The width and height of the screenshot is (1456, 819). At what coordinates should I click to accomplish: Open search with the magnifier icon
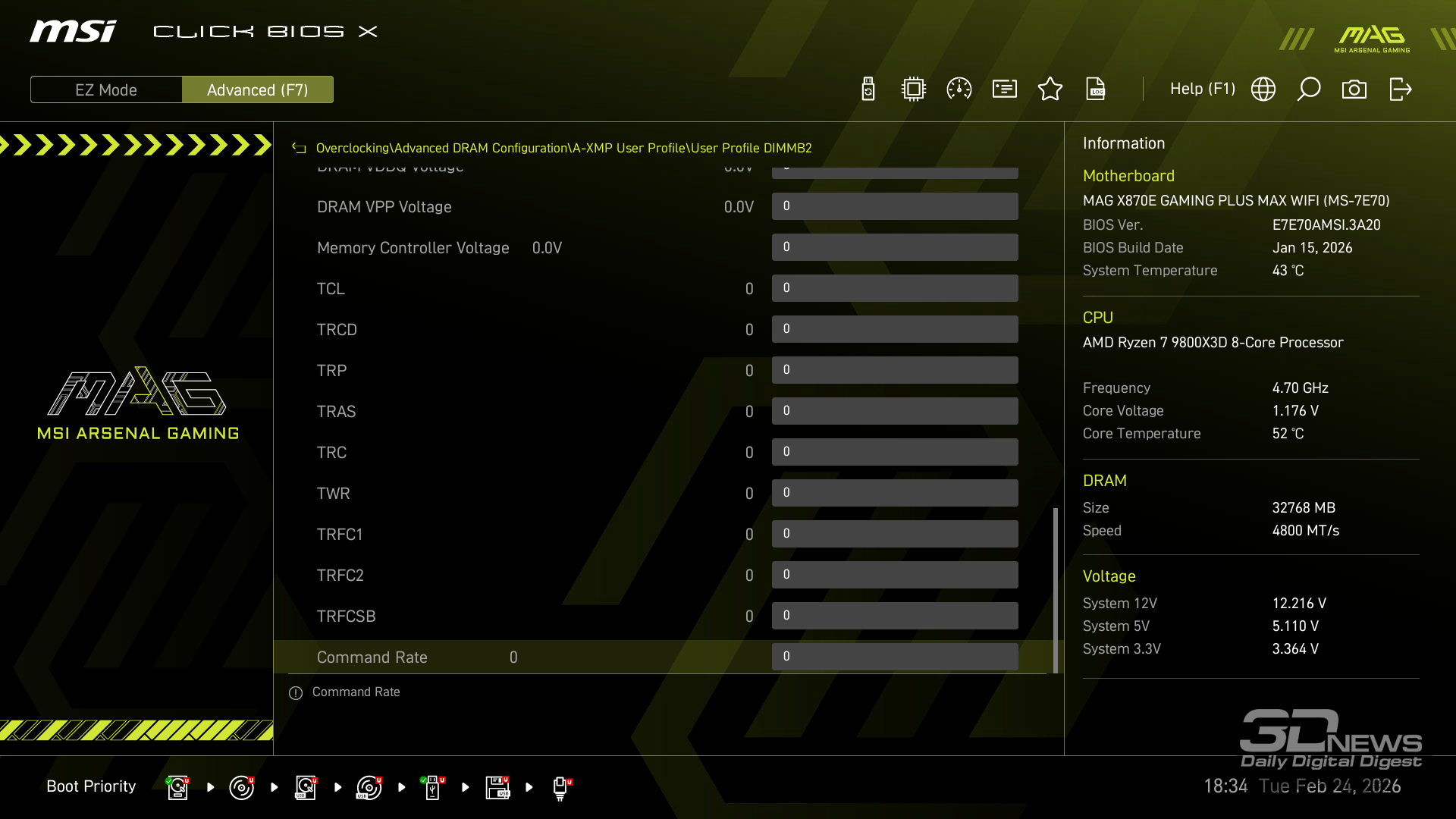(1309, 89)
